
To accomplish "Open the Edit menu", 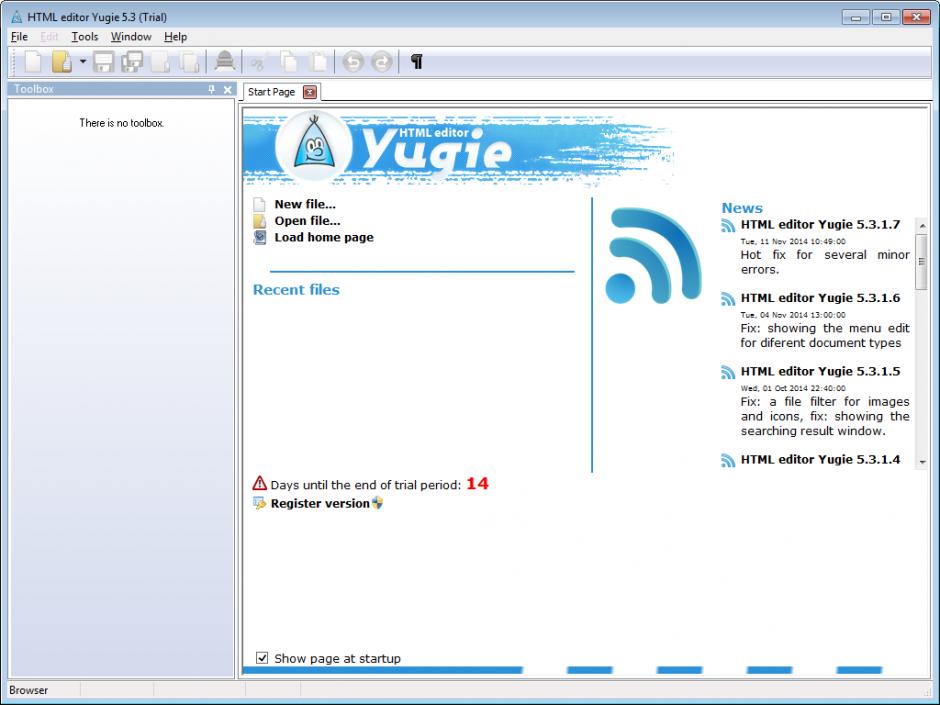I will click(x=49, y=37).
